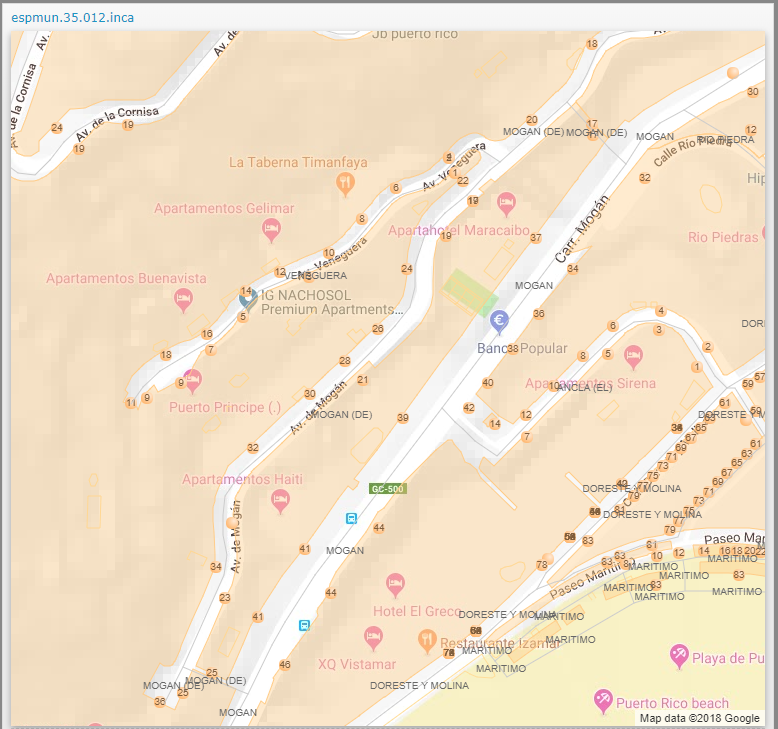Viewport: 778px width, 729px height.
Task: Select the Apartahotel Maracaibo hotel pin
Action: [x=507, y=203]
